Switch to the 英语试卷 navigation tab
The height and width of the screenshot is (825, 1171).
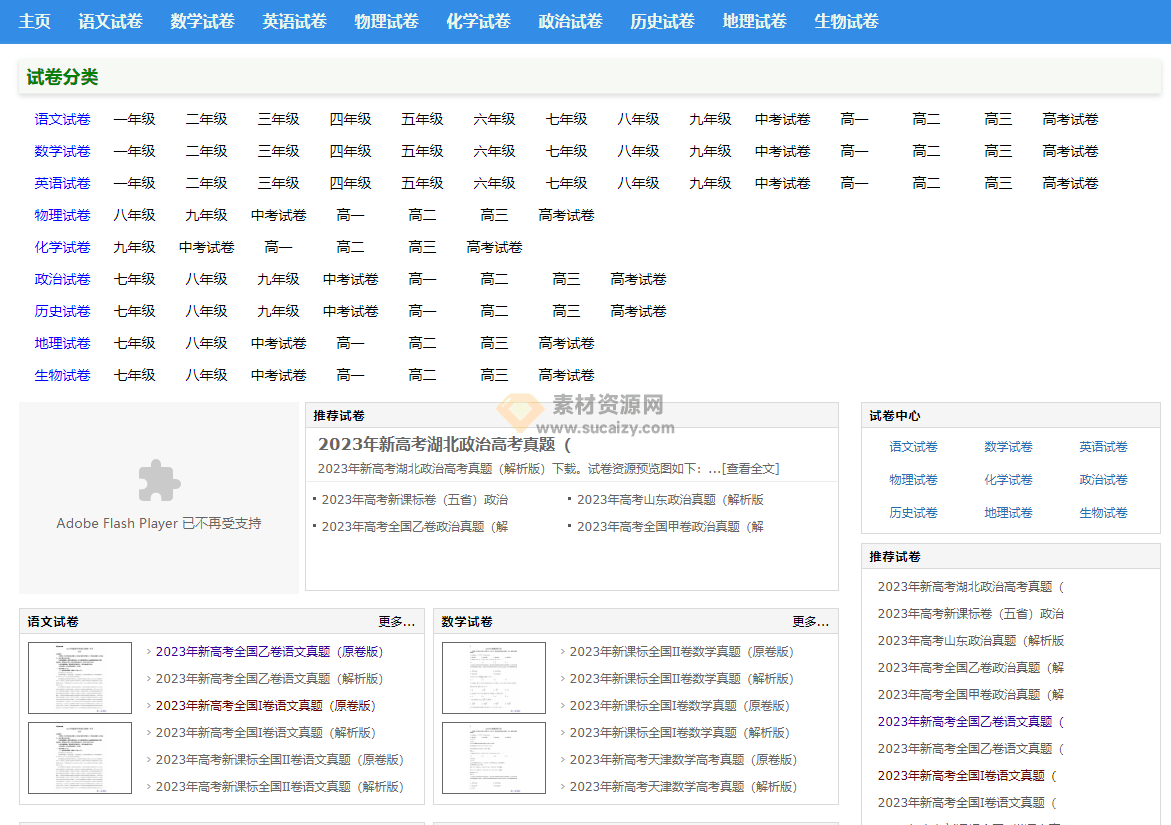pos(294,20)
